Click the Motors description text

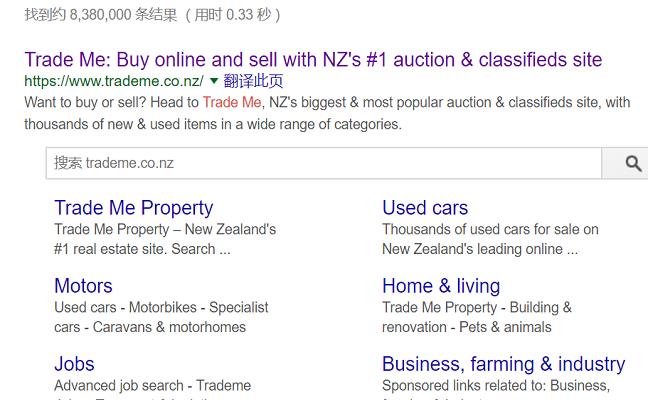click(160, 317)
